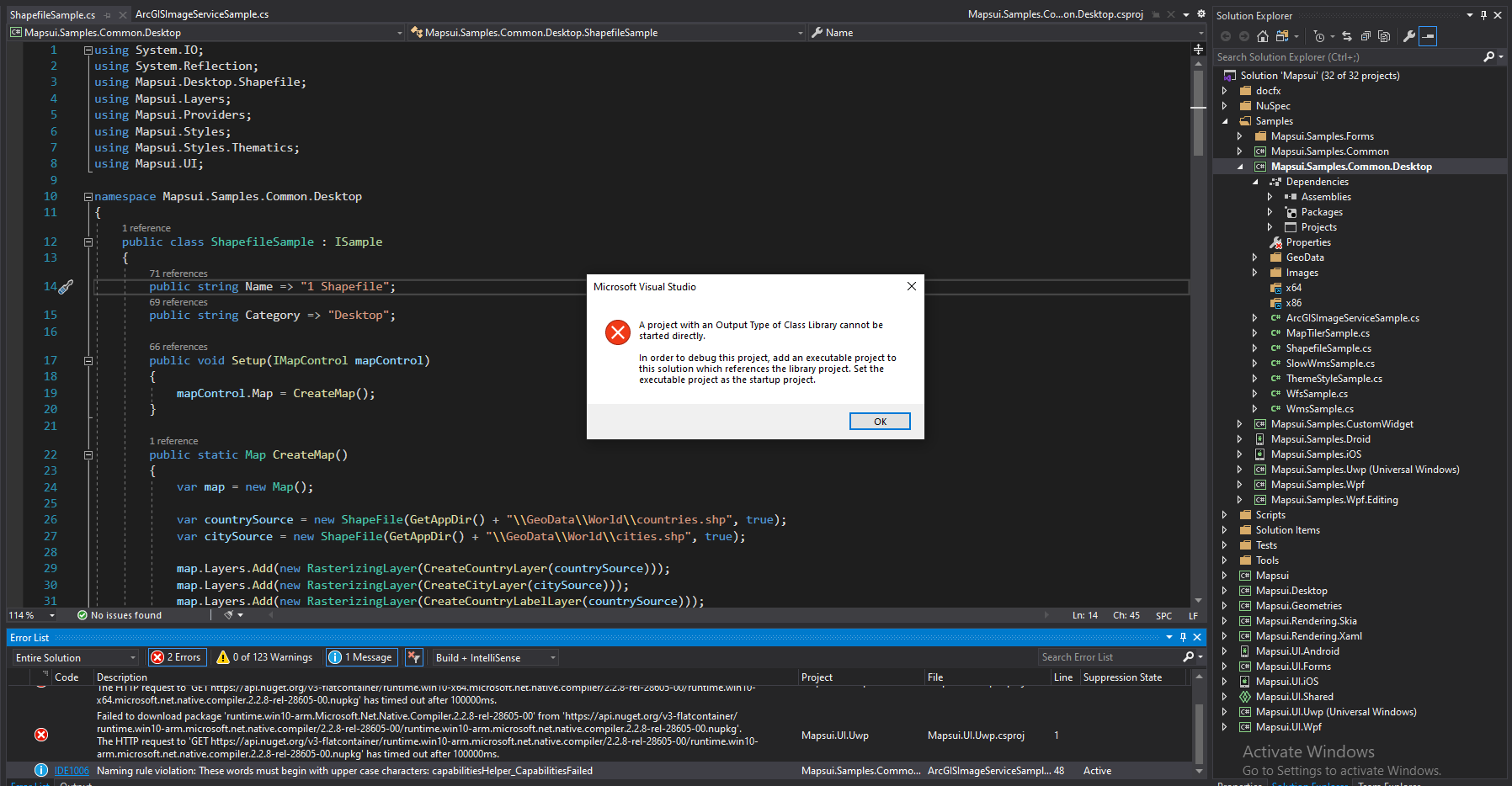
Task: Click the Pending Changes clock icon
Action: [1319, 36]
